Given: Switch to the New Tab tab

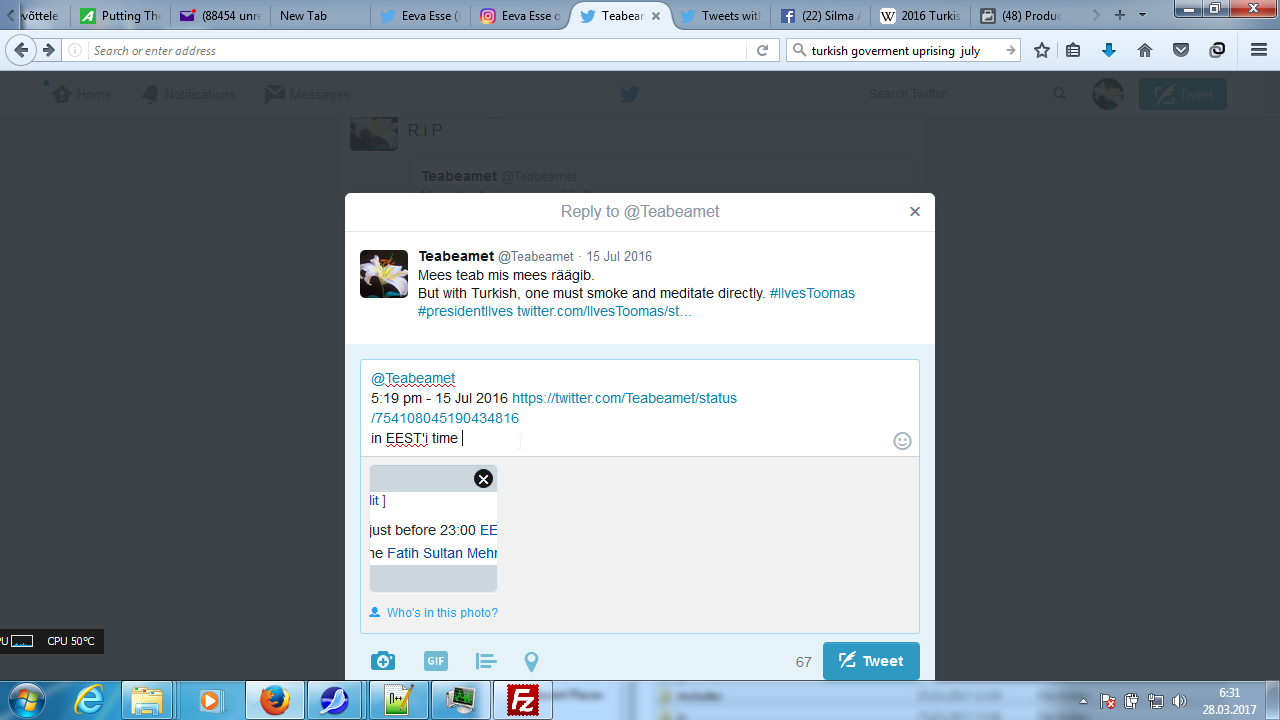Looking at the screenshot, I should coord(319,15).
